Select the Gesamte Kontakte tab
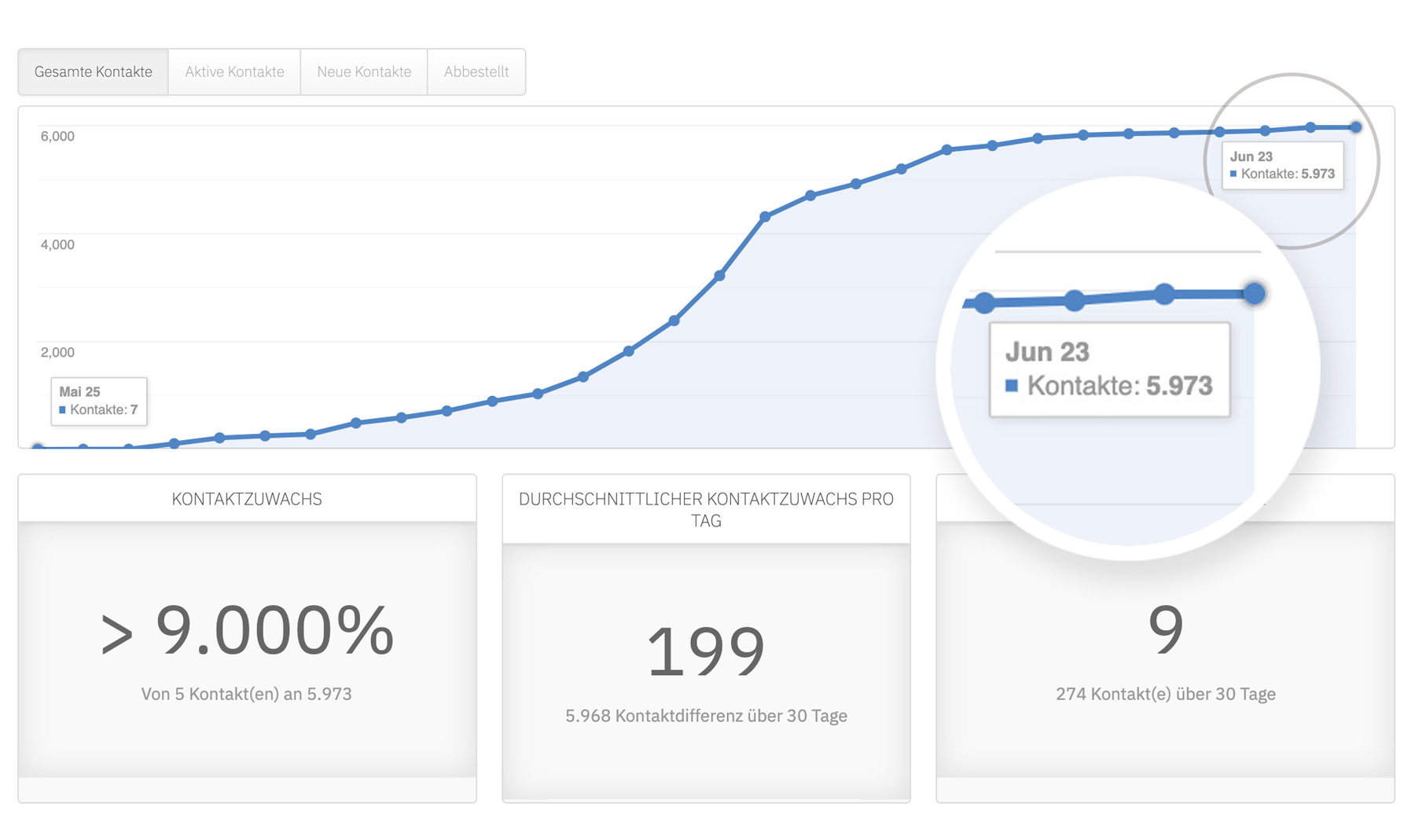This screenshot has width=1415, height=840. [93, 72]
